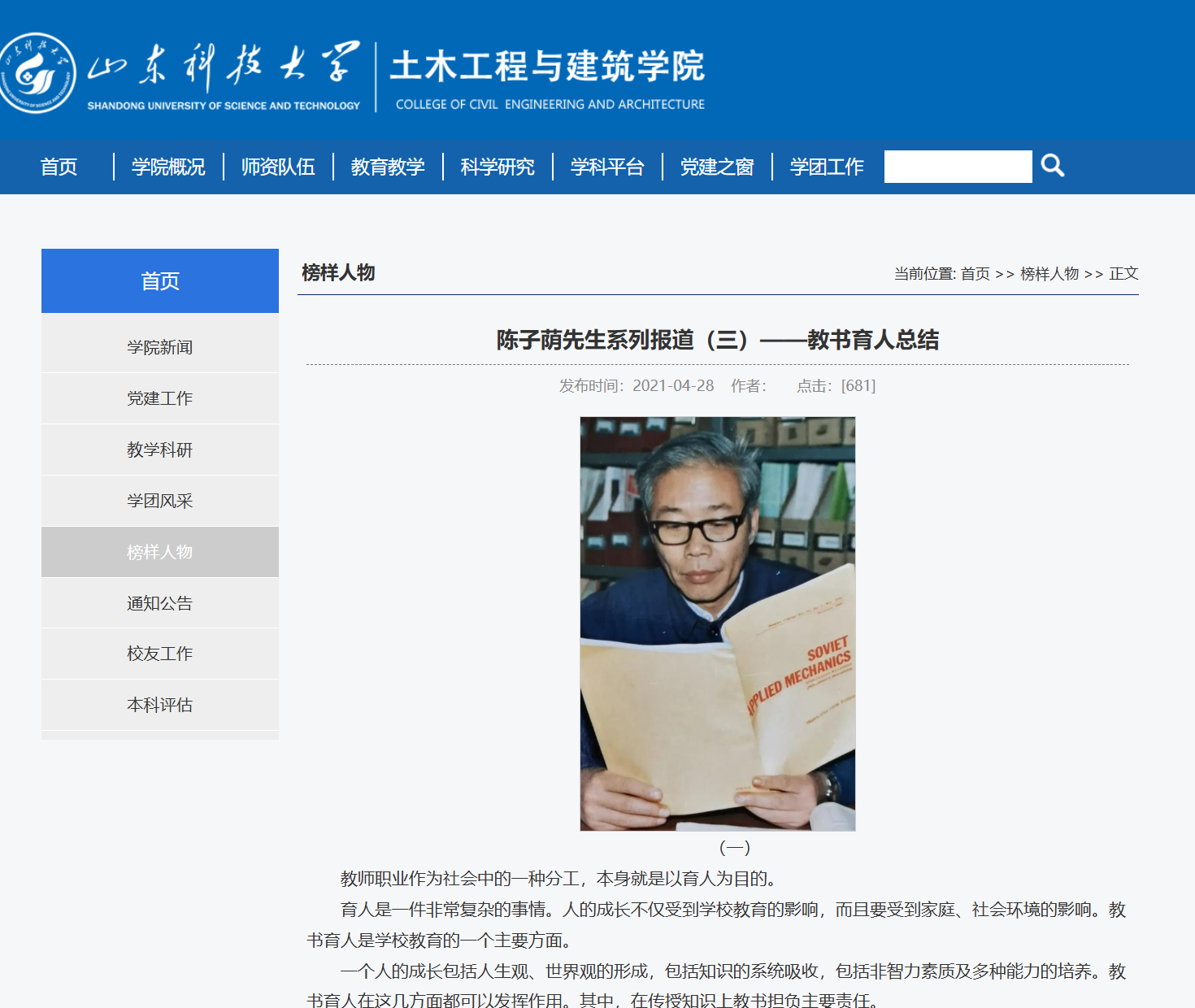Type in the search input field
The image size is (1195, 1008).
(958, 167)
